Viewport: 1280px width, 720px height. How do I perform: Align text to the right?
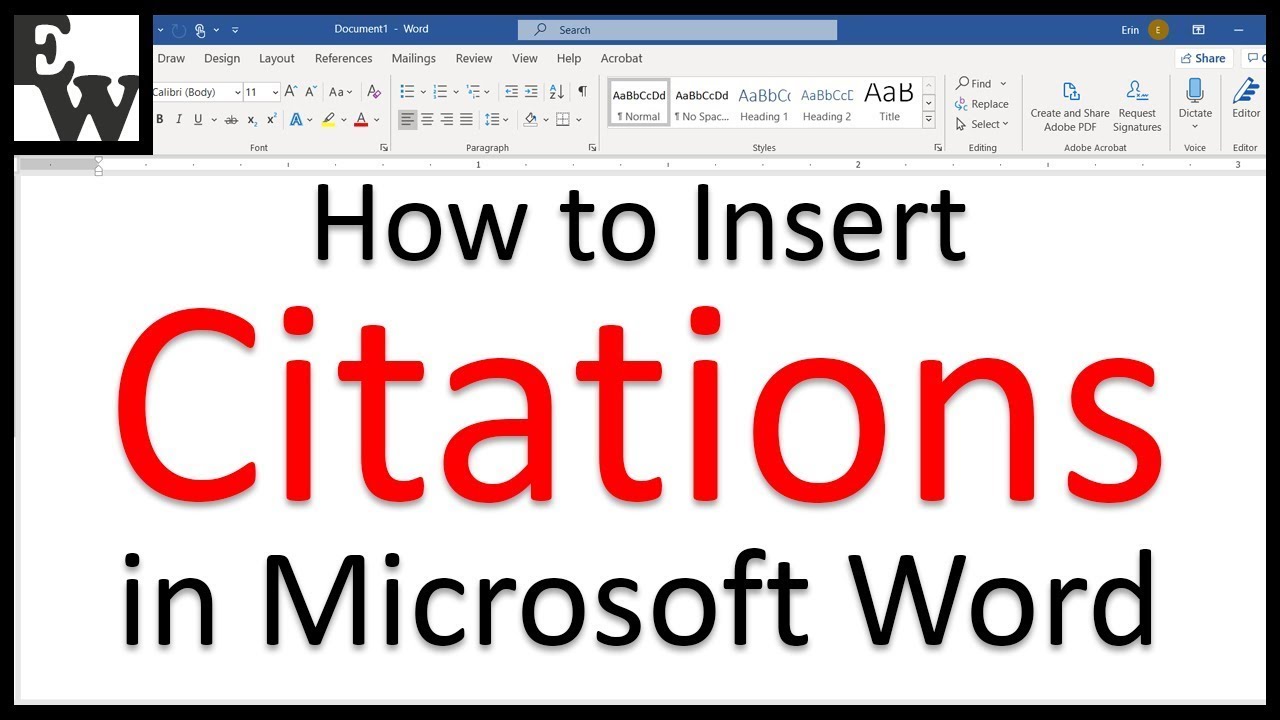coord(447,120)
